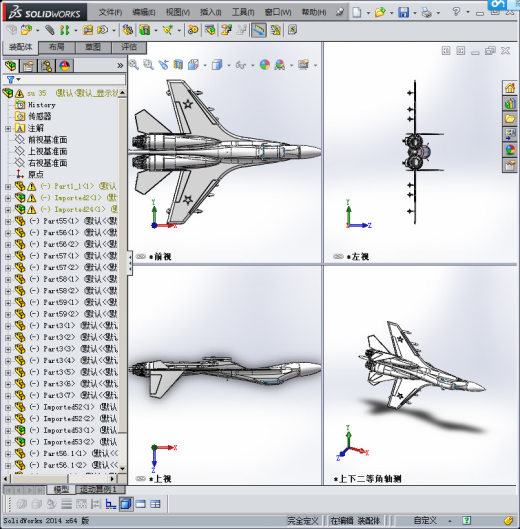This screenshot has height=529, width=520.
Task: Switch to the 运动算例1 bottom tab
Action: click(100, 489)
